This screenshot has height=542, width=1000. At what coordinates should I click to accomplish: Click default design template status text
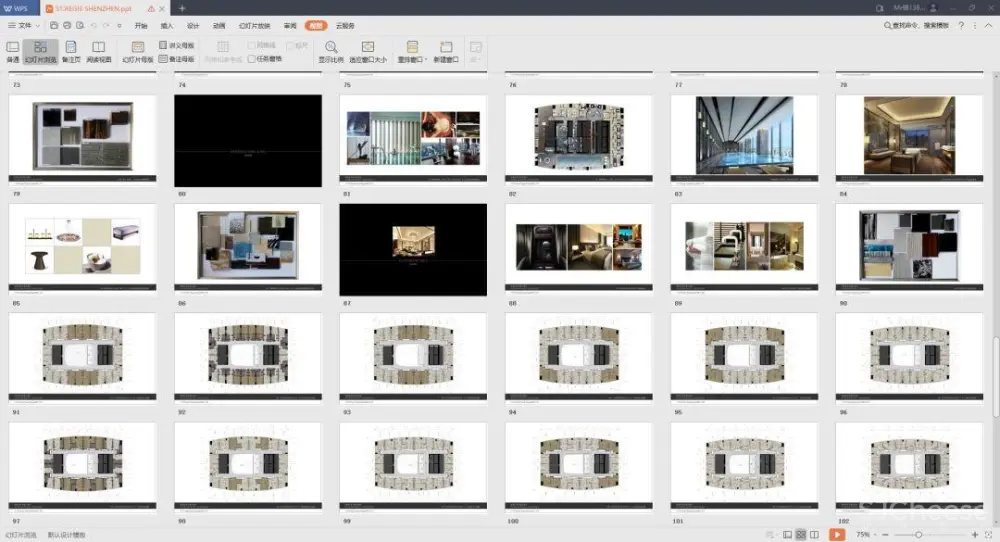pos(67,535)
